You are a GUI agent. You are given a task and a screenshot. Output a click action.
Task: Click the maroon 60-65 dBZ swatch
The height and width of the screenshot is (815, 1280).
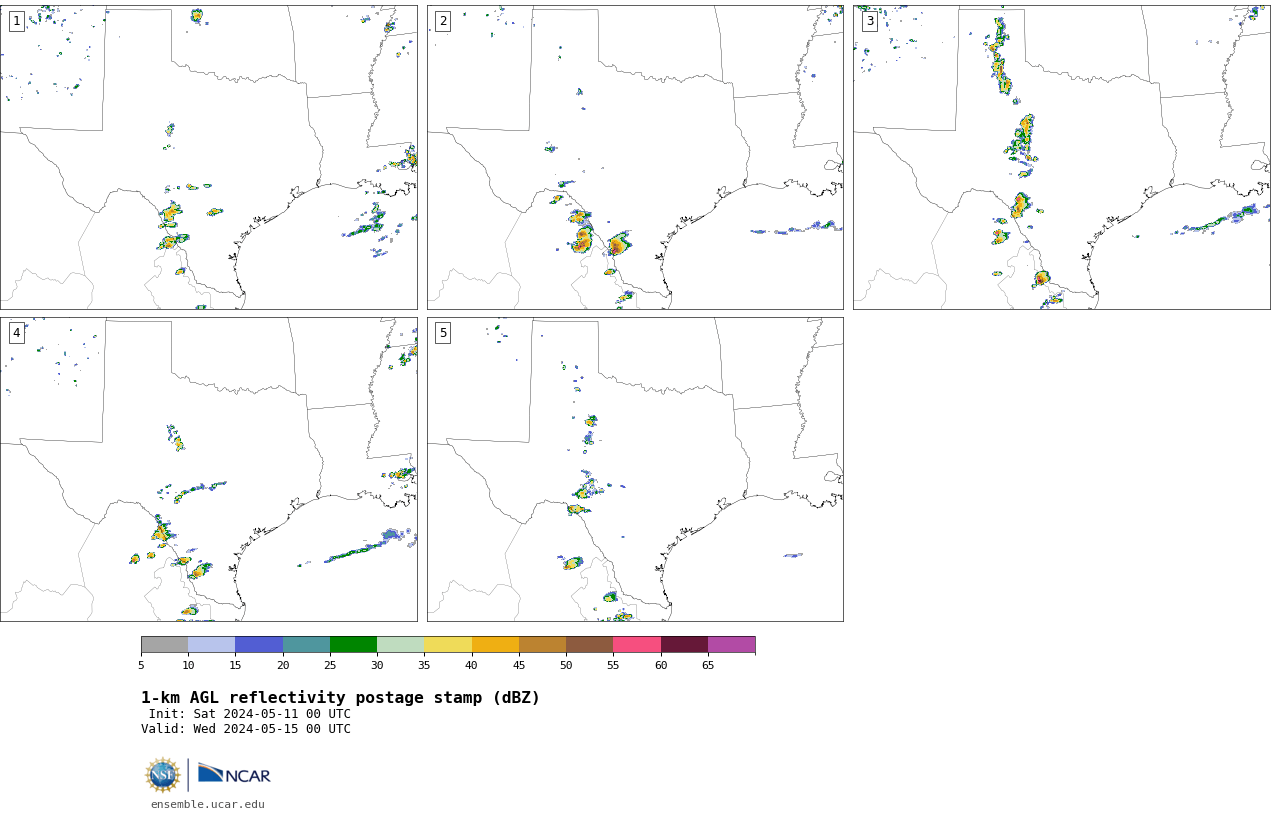(684, 644)
